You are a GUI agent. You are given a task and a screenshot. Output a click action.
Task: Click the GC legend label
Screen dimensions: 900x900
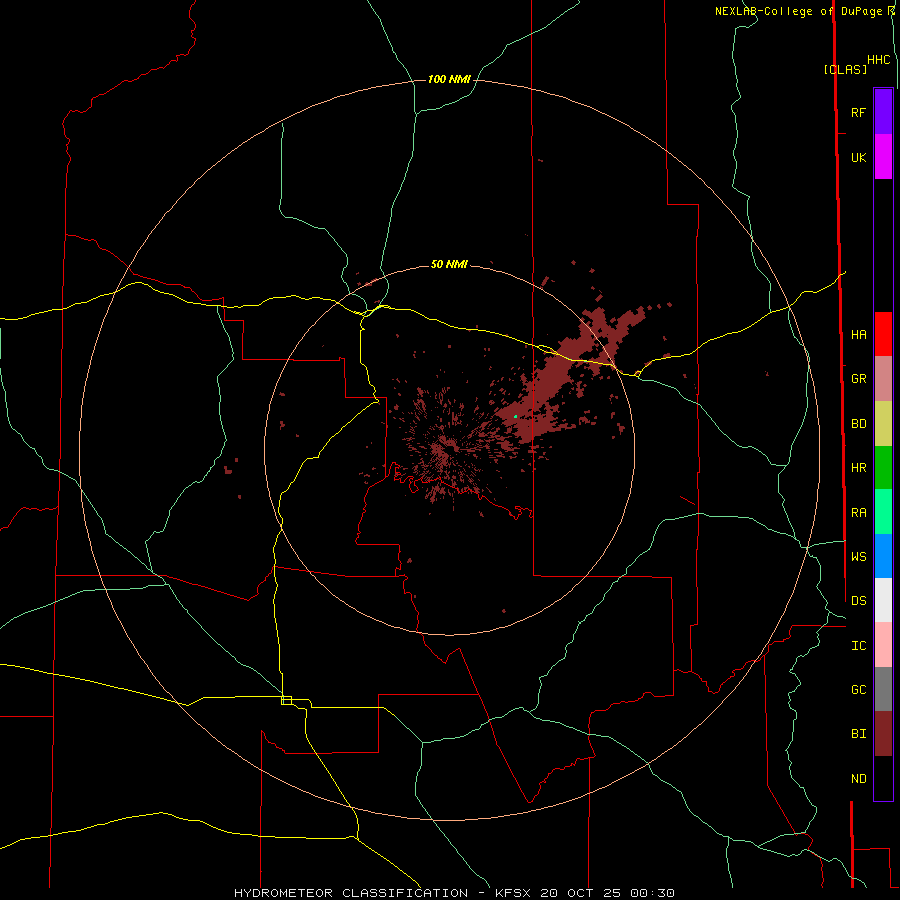pyautogui.click(x=858, y=689)
